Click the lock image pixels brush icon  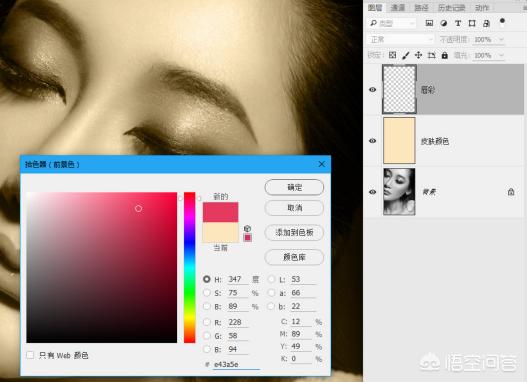point(406,55)
